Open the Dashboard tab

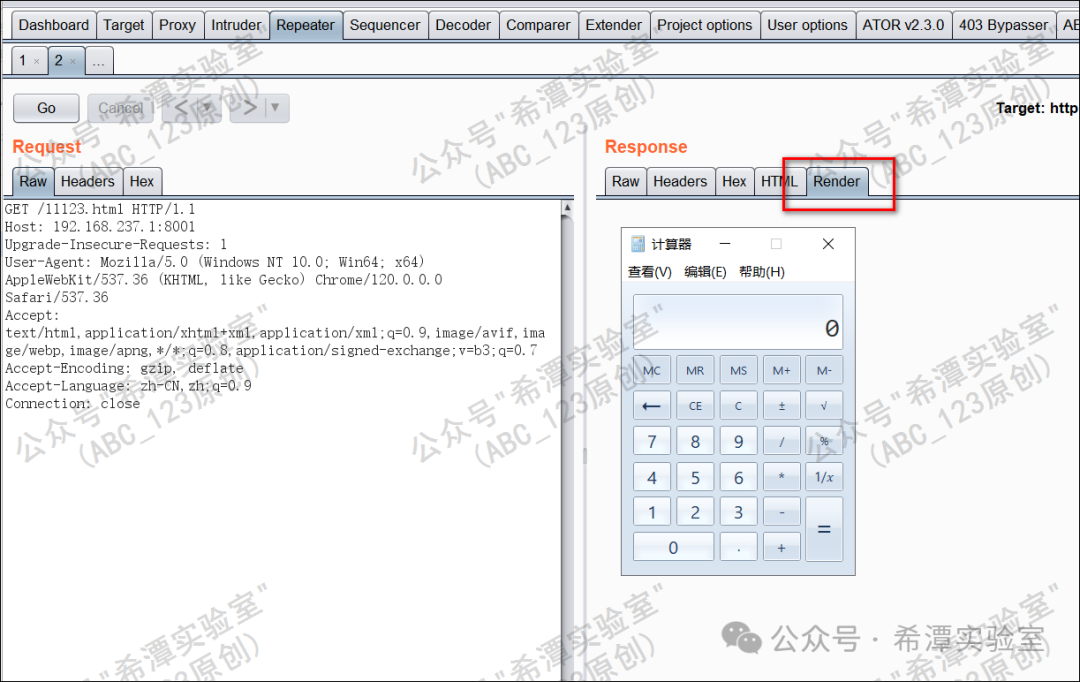pos(54,25)
